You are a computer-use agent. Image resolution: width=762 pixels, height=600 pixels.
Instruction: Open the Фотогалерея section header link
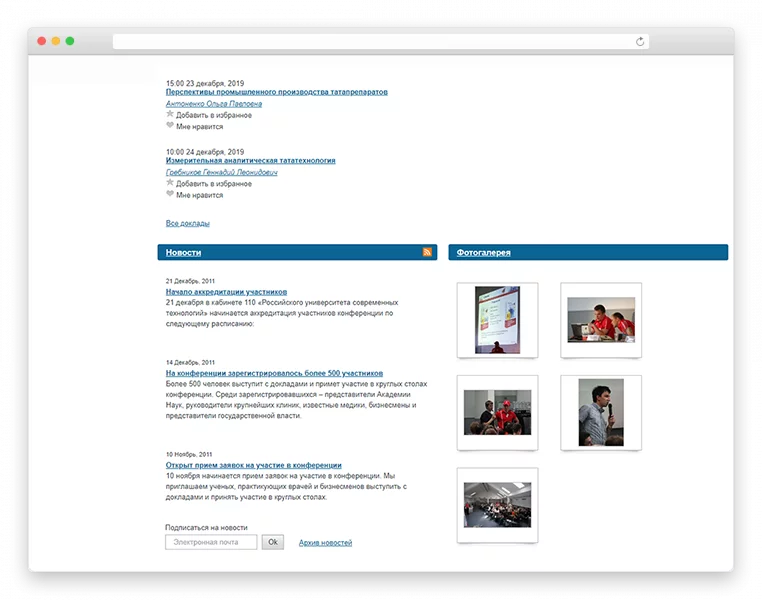[483, 253]
